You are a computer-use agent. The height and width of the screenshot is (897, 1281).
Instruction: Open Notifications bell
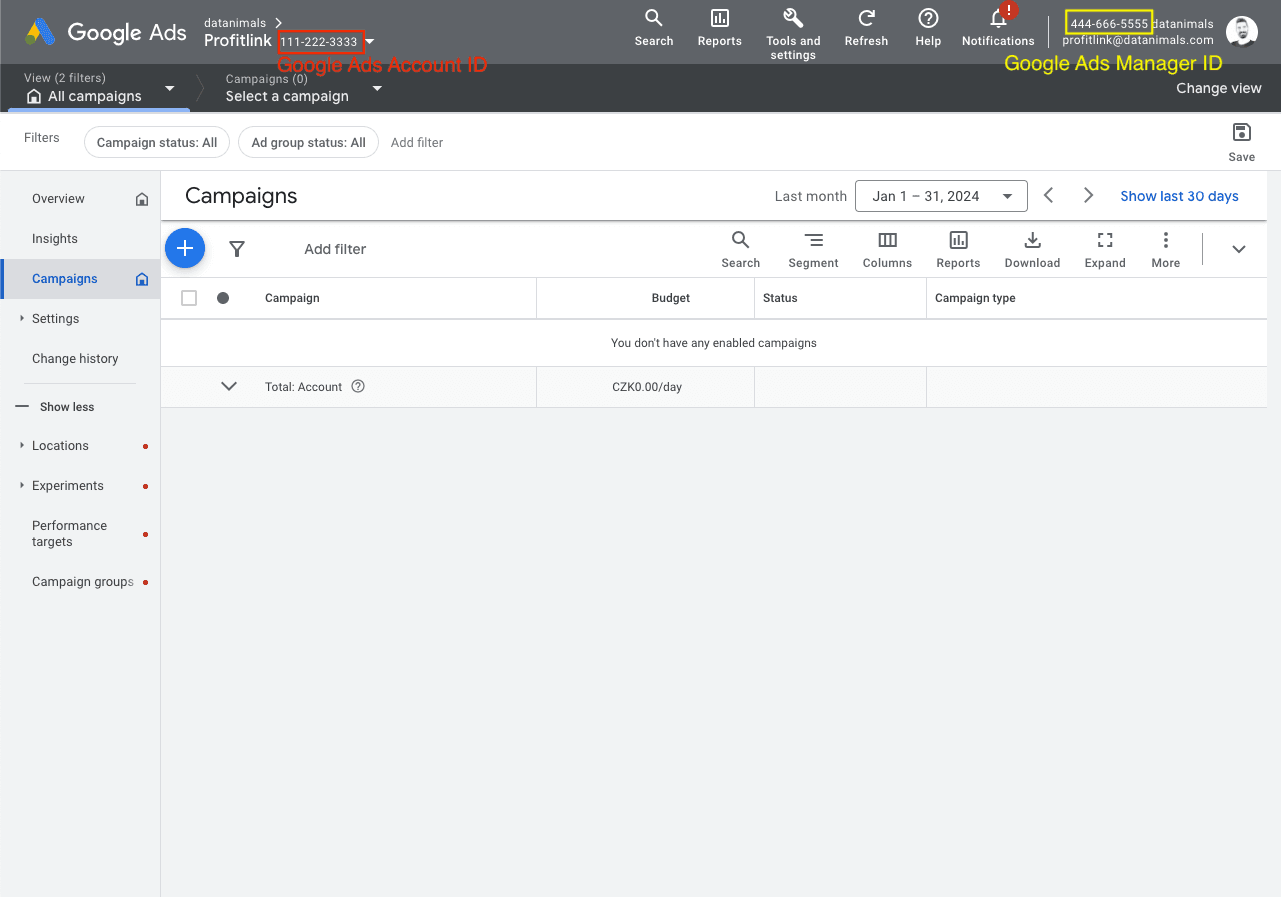point(998,27)
